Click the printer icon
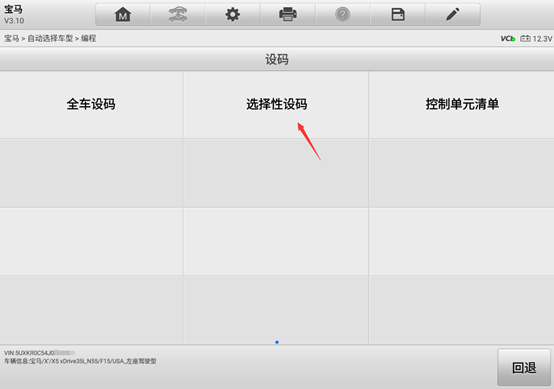The width and height of the screenshot is (554, 389). (288, 14)
